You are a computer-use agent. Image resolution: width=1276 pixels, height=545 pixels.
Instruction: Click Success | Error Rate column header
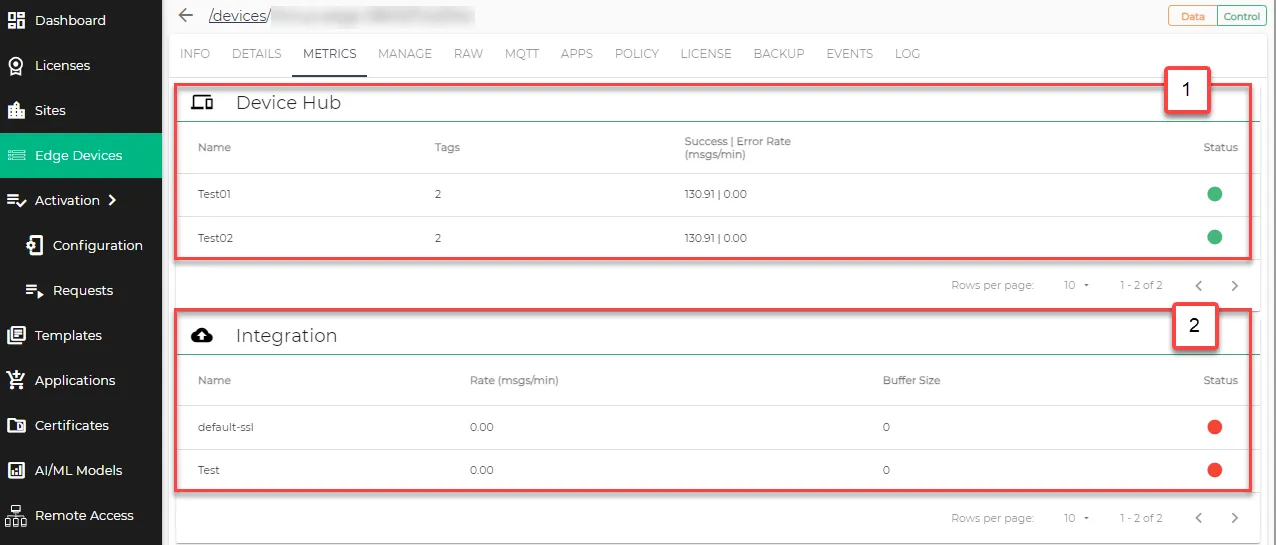click(737, 148)
